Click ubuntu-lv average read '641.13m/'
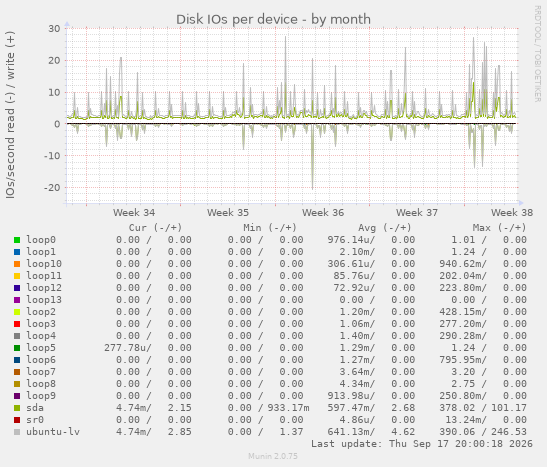The height and width of the screenshot is (467, 547). [351, 432]
